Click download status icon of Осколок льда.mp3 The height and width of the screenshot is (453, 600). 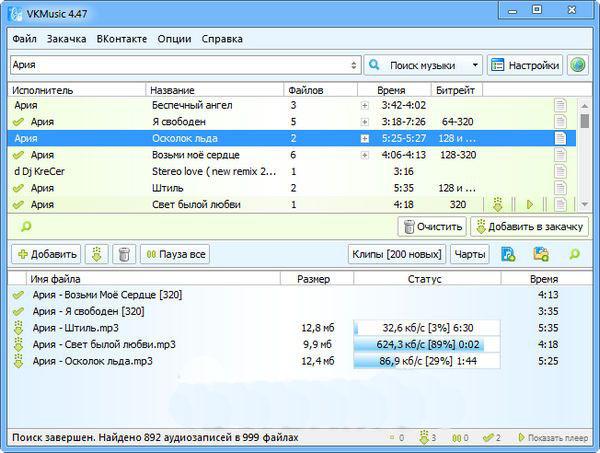pos(18,361)
